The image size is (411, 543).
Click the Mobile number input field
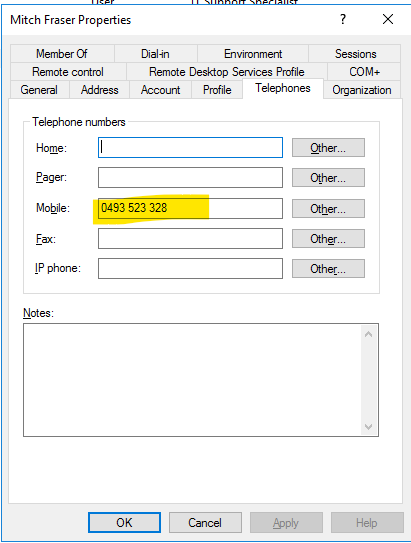190,208
